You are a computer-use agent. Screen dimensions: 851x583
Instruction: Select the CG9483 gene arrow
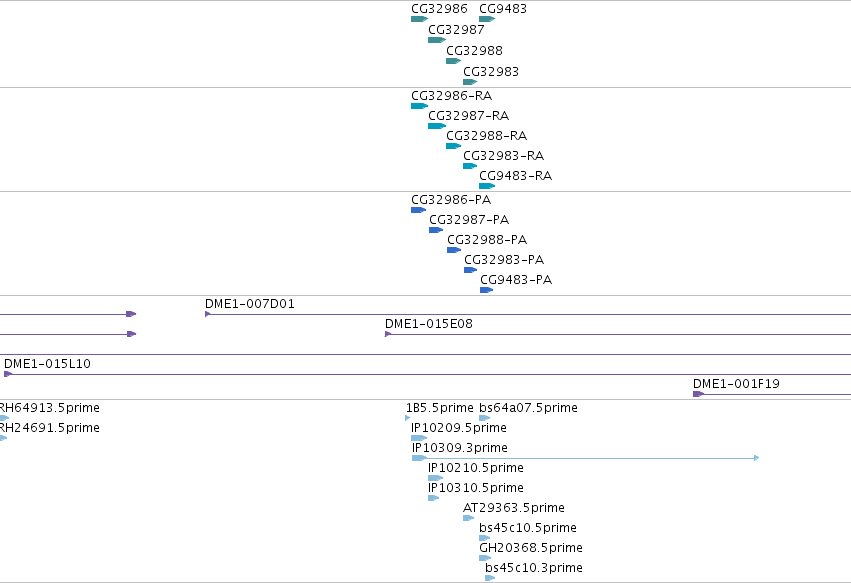click(487, 19)
